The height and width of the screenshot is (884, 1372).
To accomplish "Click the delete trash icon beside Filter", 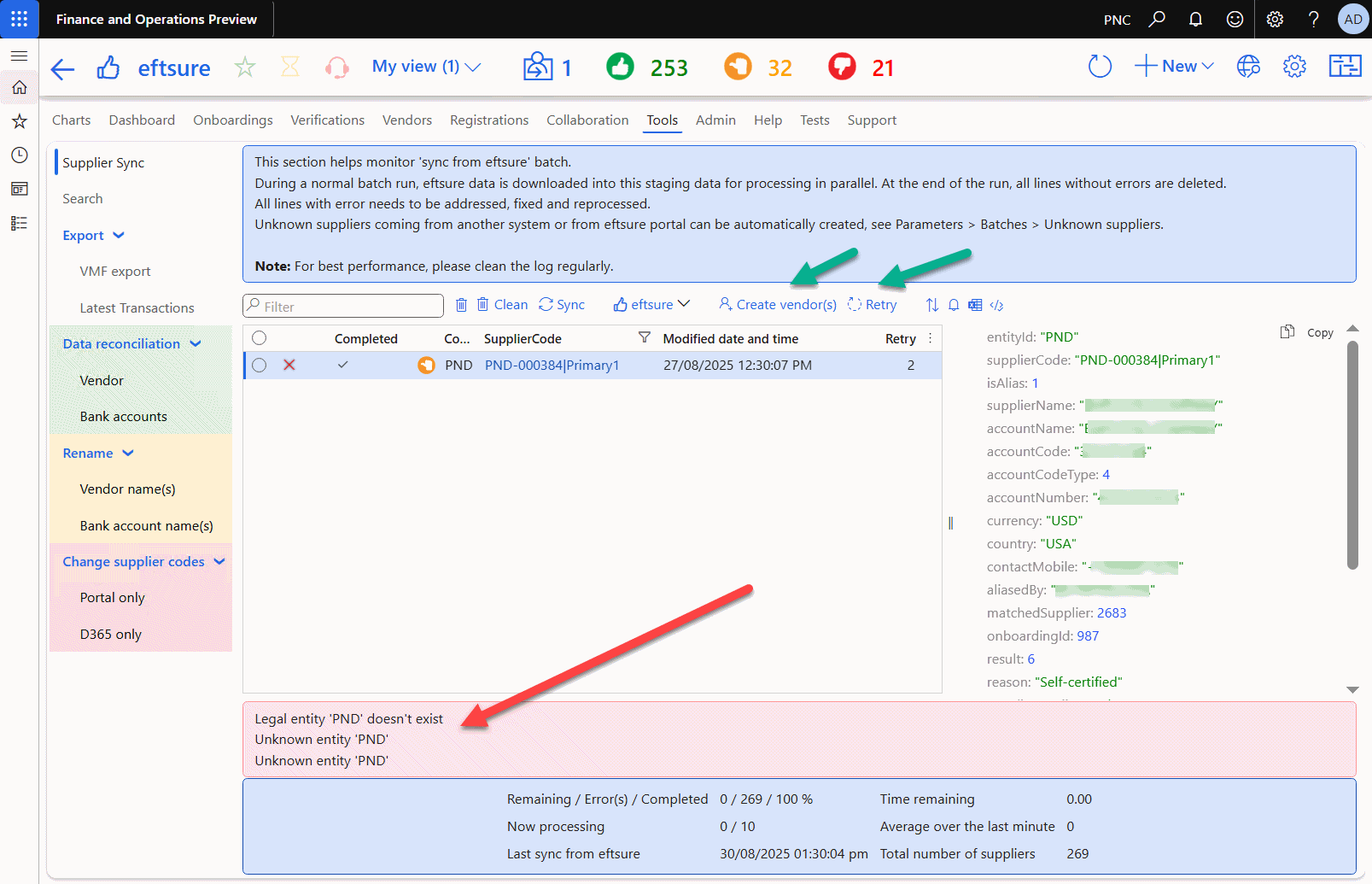I will [461, 305].
